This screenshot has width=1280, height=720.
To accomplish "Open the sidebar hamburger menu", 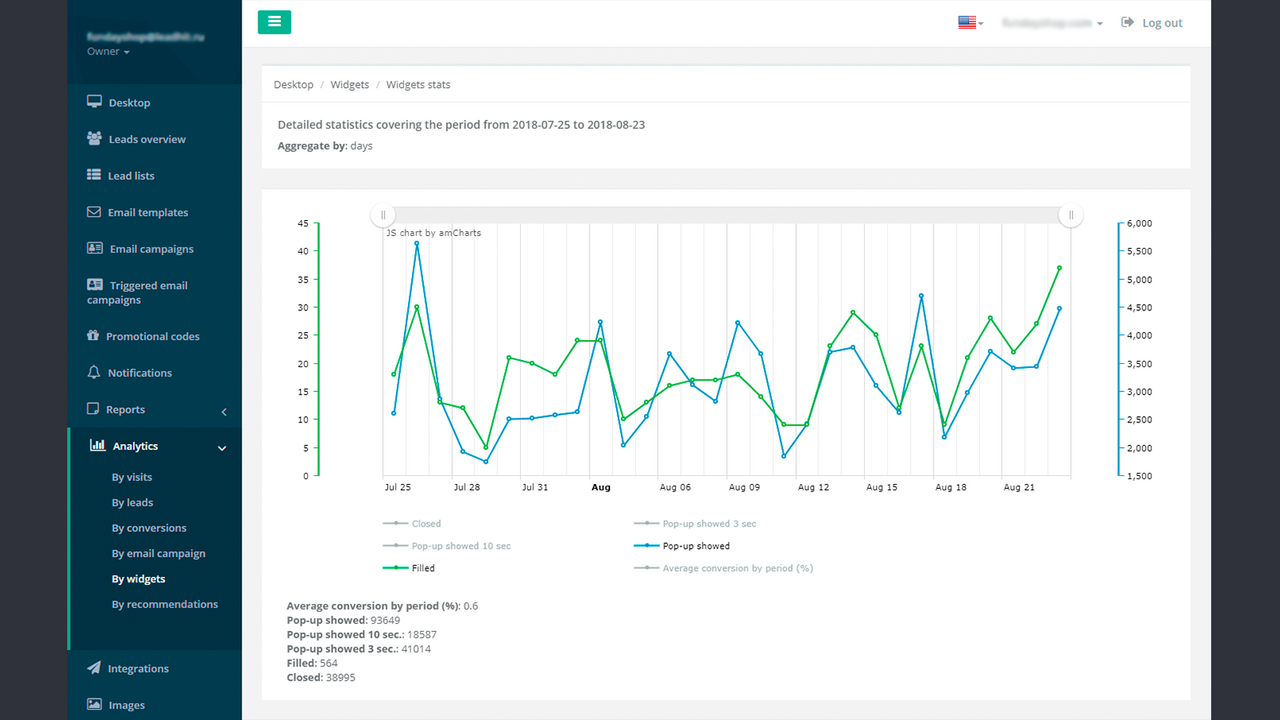I will pyautogui.click(x=274, y=21).
